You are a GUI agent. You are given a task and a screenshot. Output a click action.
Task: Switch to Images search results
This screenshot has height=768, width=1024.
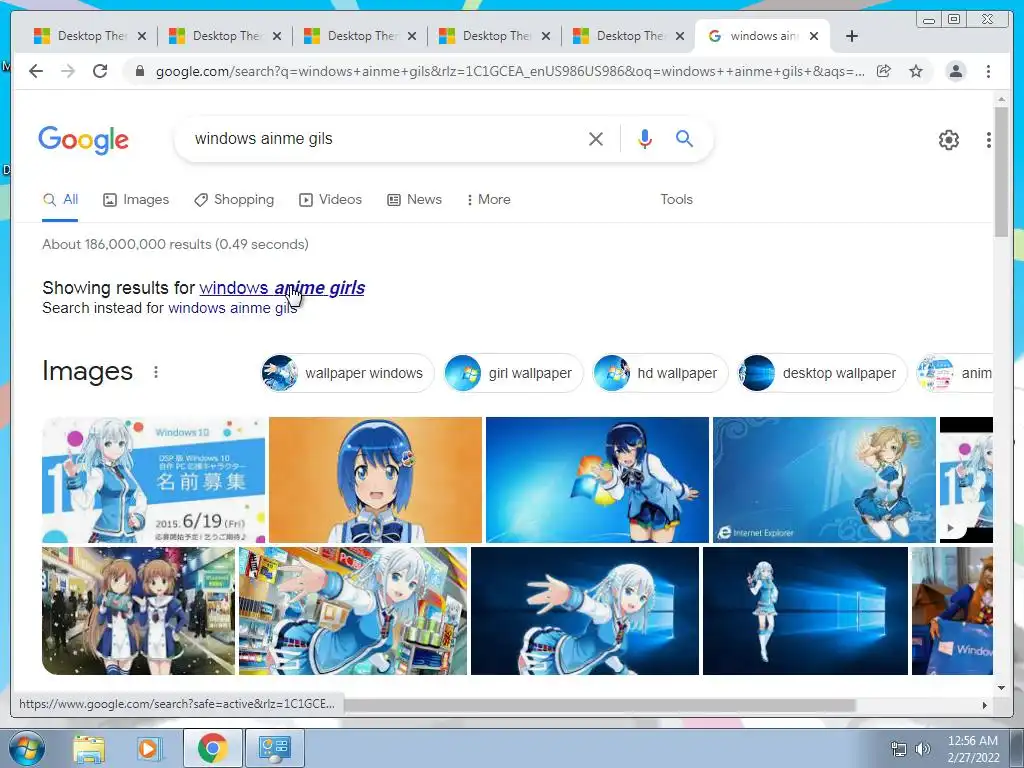pos(136,200)
